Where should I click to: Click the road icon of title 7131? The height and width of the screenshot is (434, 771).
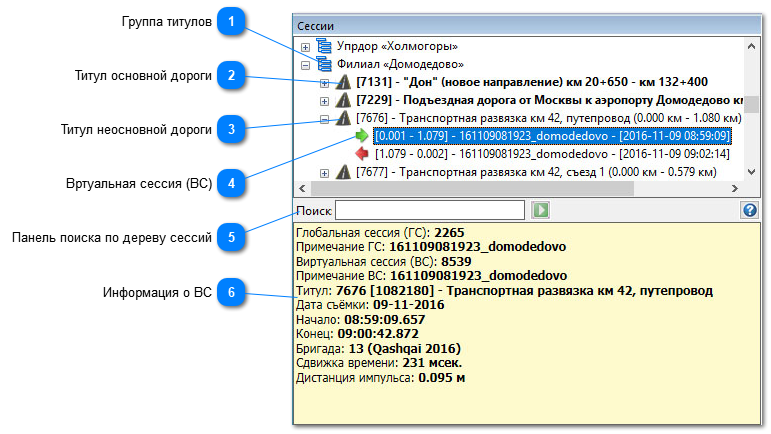pos(343,82)
